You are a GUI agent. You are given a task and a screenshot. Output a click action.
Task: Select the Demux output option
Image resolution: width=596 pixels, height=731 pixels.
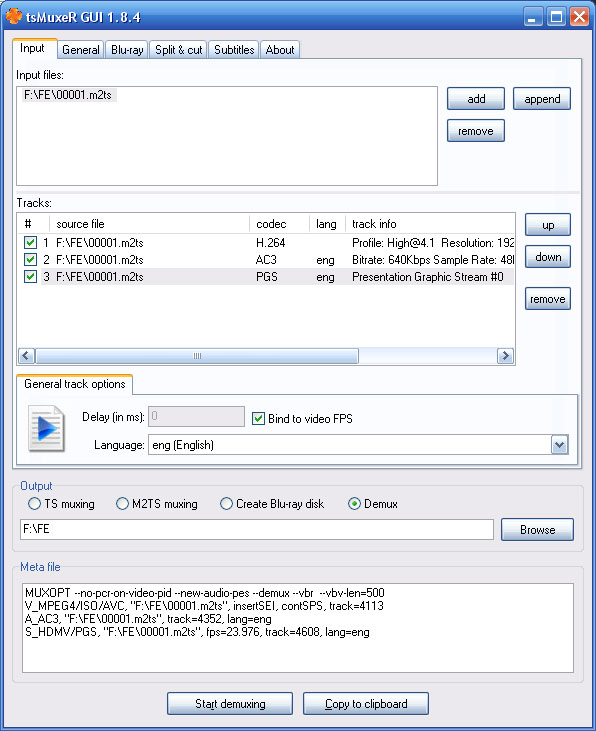354,504
